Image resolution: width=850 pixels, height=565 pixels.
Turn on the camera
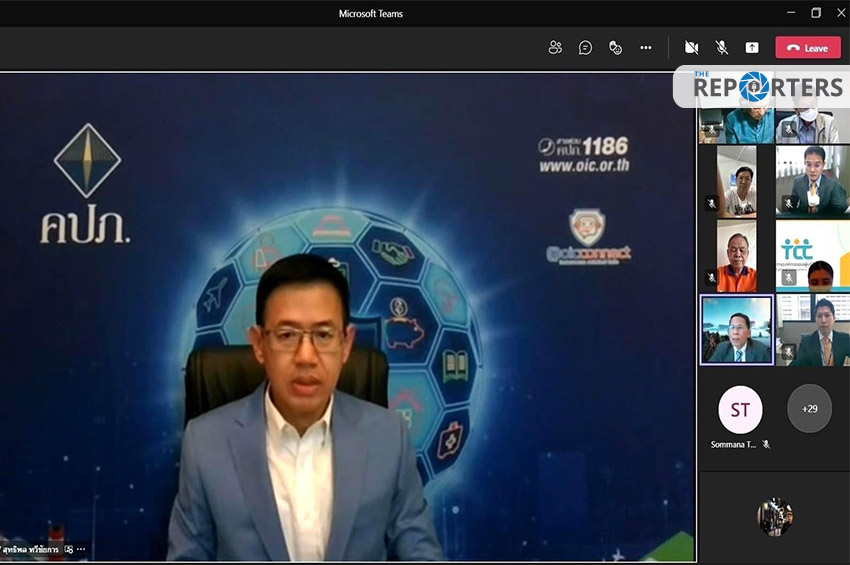pyautogui.click(x=691, y=48)
